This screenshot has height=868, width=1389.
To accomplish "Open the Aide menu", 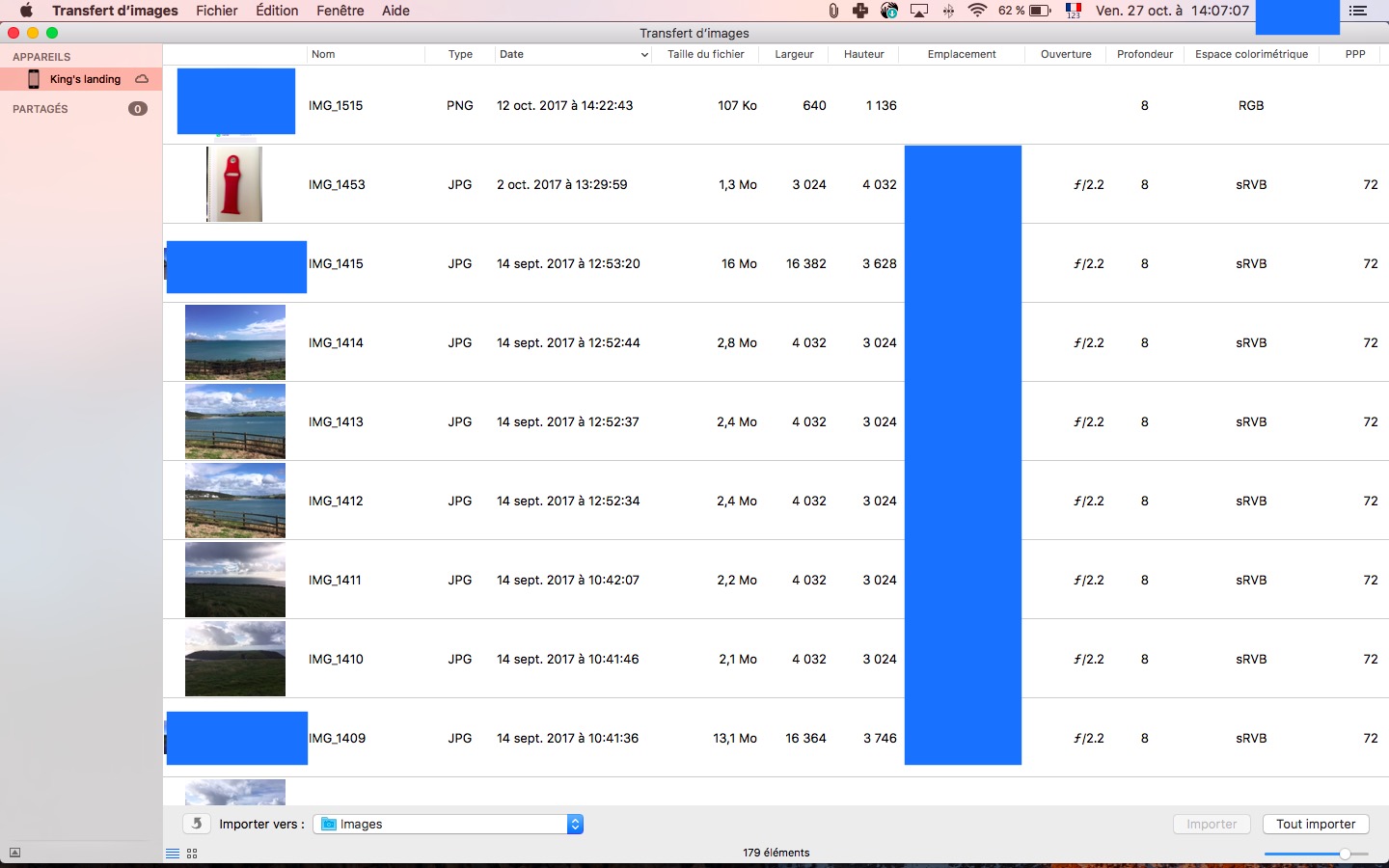I will click(395, 11).
